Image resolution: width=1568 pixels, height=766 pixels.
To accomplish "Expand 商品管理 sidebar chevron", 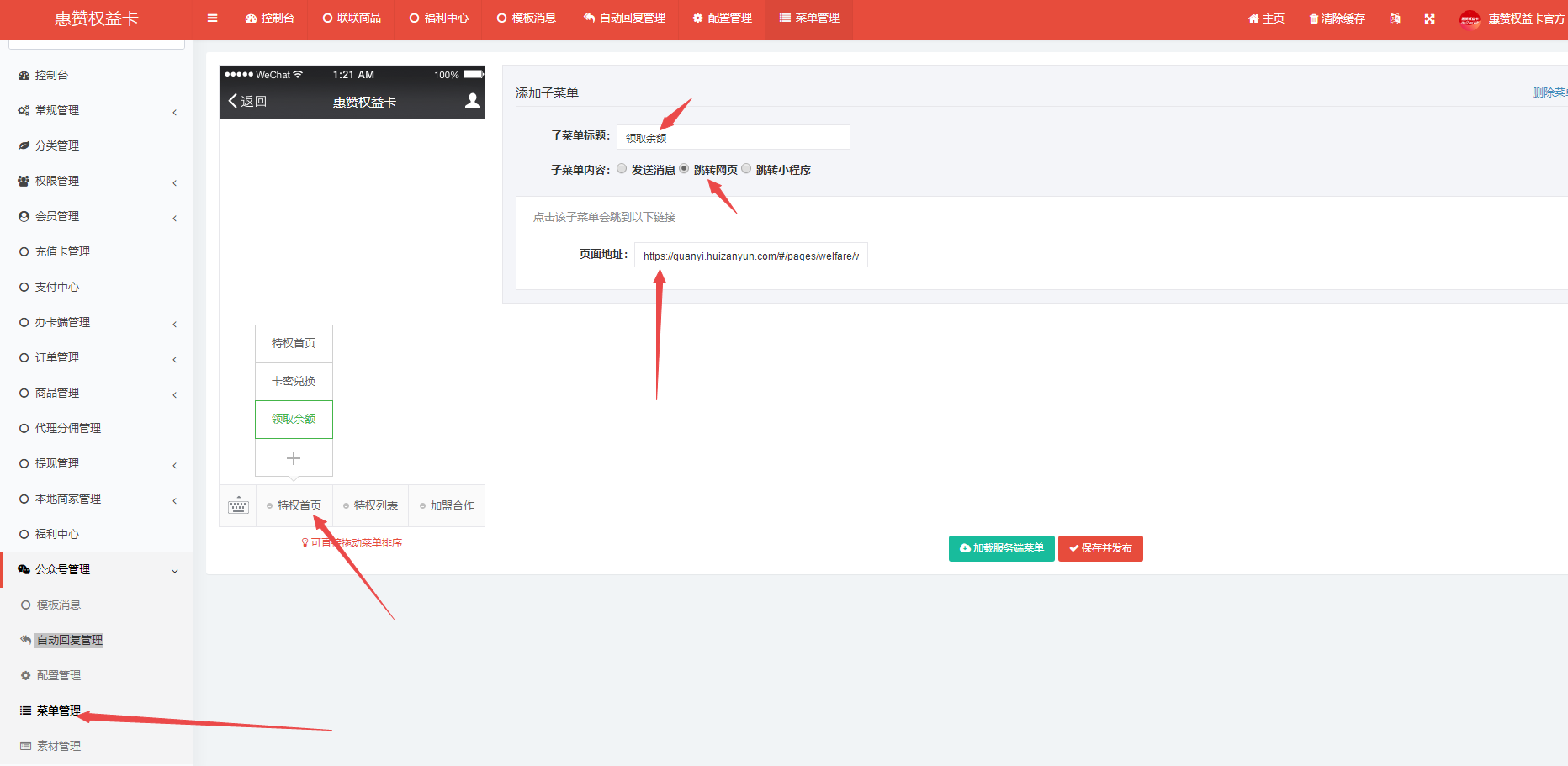I will 174,394.
